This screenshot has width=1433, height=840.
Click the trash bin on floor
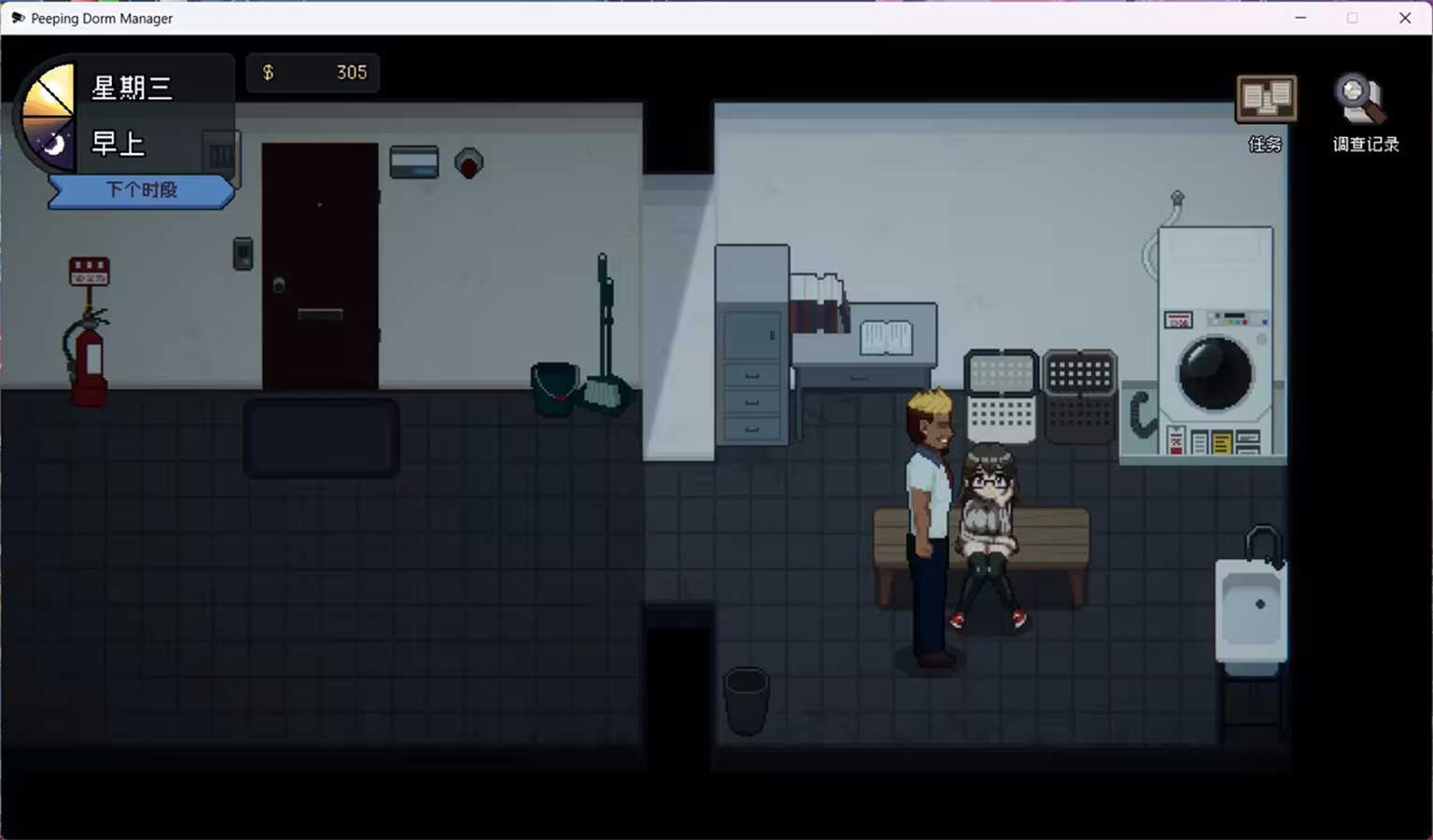pyautogui.click(x=747, y=700)
